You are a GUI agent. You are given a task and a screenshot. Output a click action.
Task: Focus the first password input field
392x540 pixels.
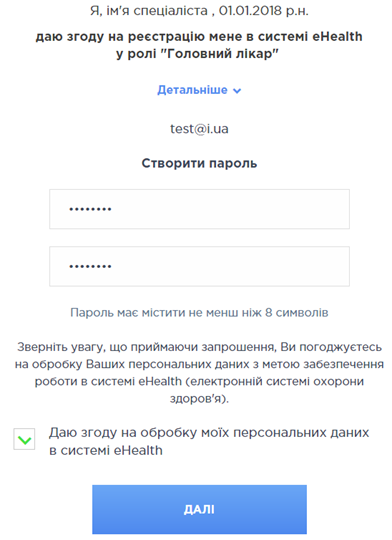199,209
